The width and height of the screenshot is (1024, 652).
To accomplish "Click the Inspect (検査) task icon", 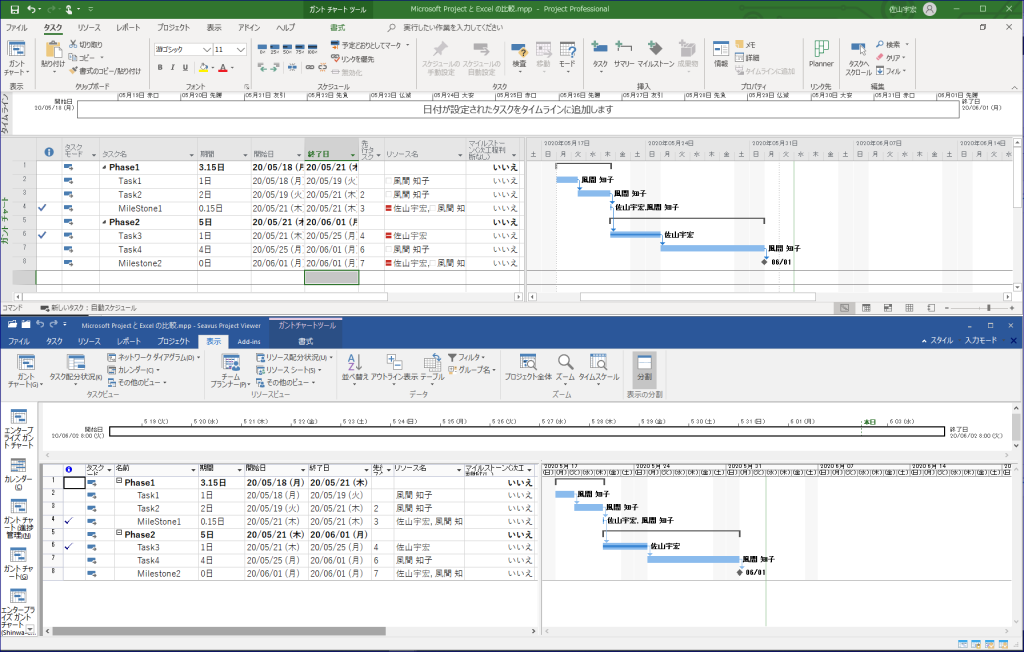I will click(x=519, y=56).
